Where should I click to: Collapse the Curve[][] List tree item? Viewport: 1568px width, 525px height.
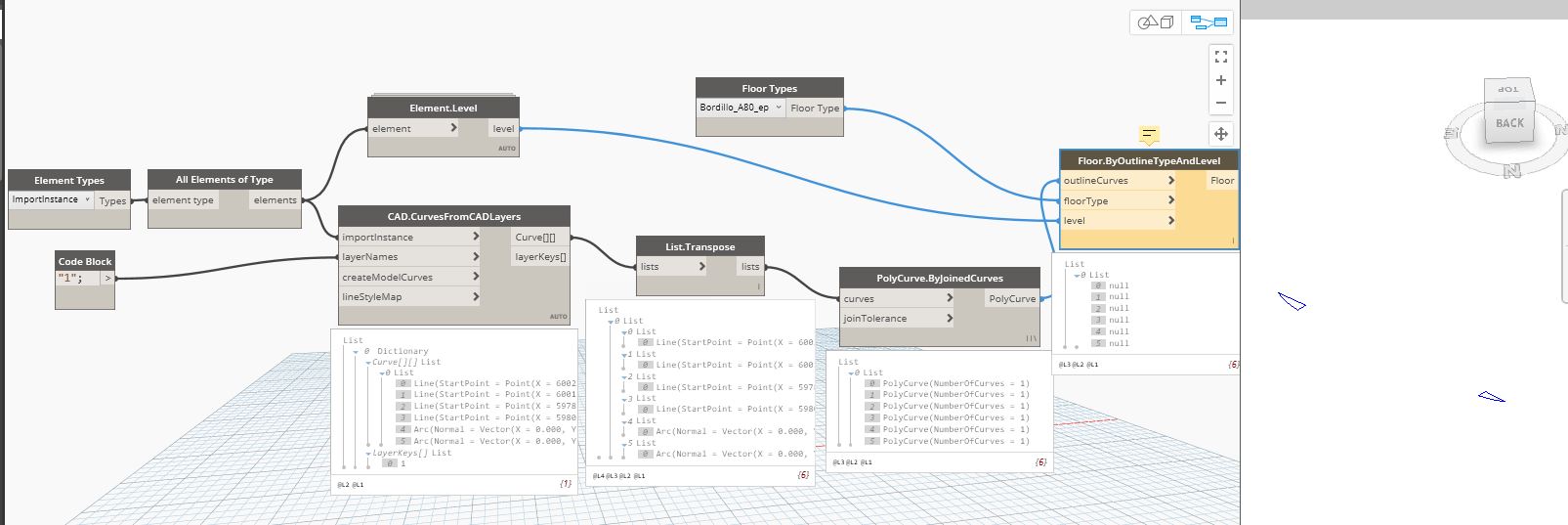368,362
